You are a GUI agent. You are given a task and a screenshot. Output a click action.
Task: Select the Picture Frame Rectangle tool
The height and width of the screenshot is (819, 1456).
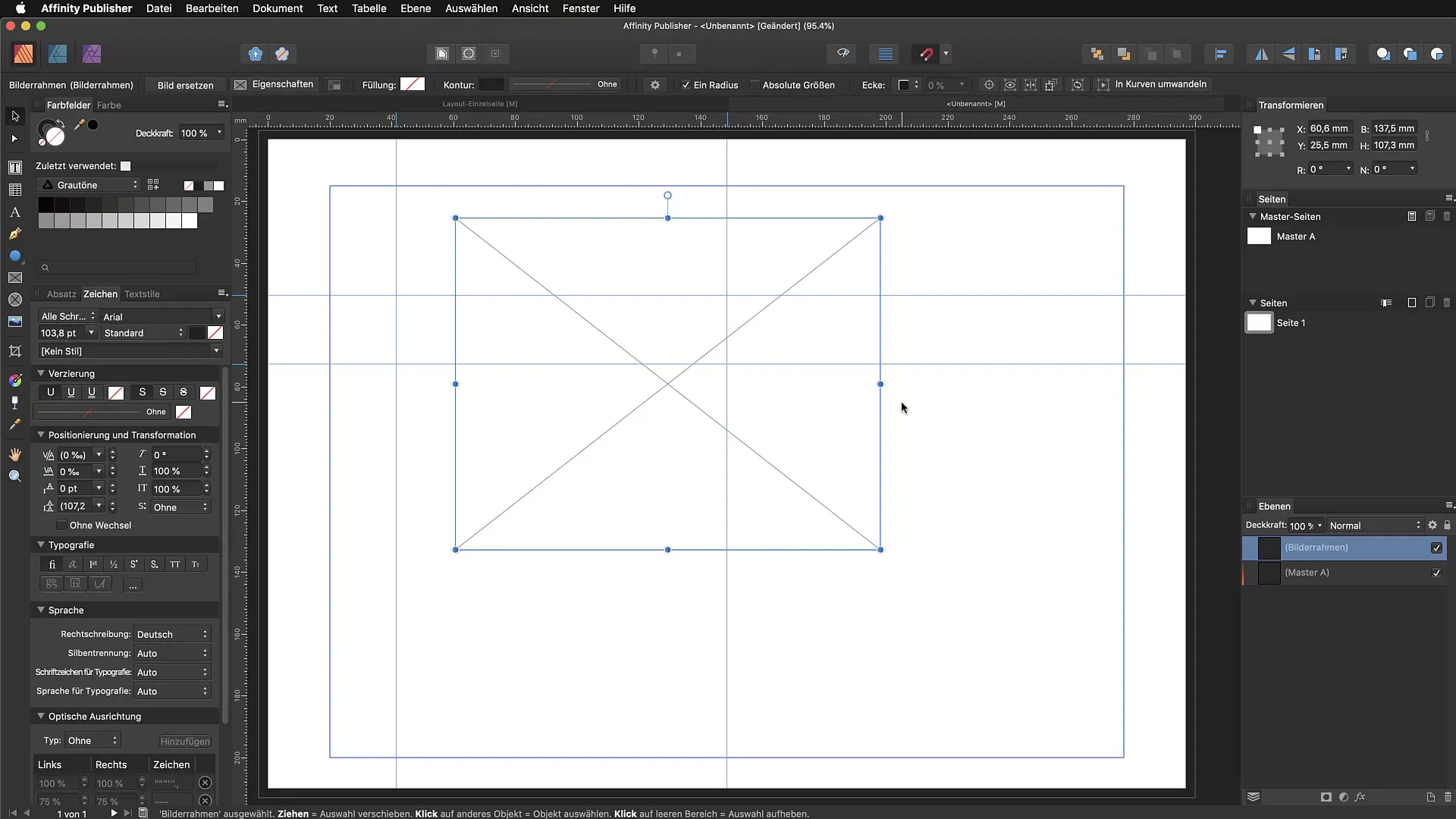15,278
